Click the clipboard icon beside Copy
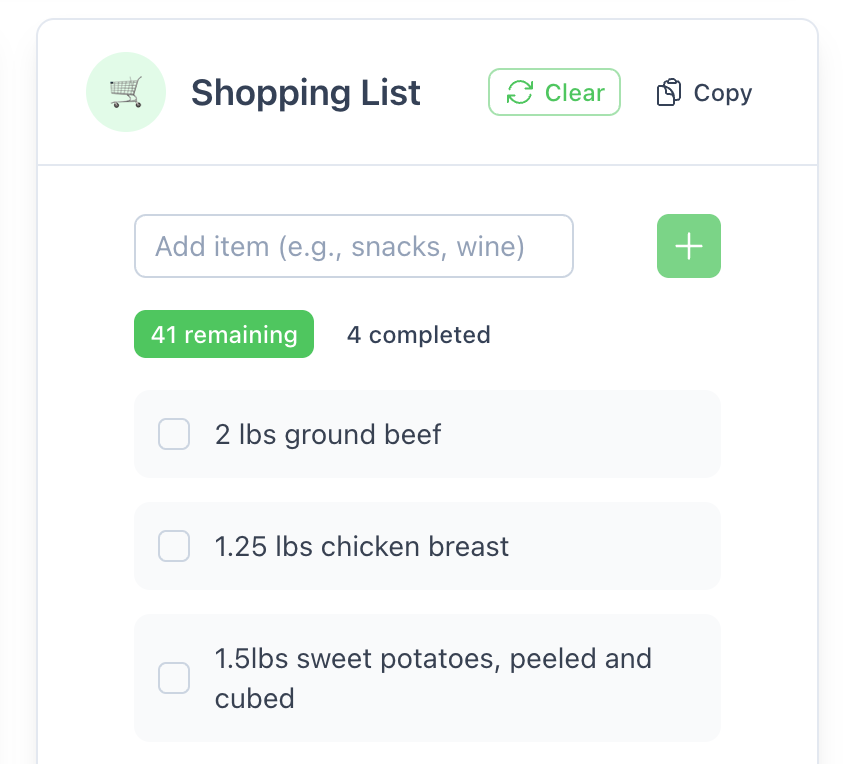Screen dimensions: 852x764 pyautogui.click(x=670, y=92)
